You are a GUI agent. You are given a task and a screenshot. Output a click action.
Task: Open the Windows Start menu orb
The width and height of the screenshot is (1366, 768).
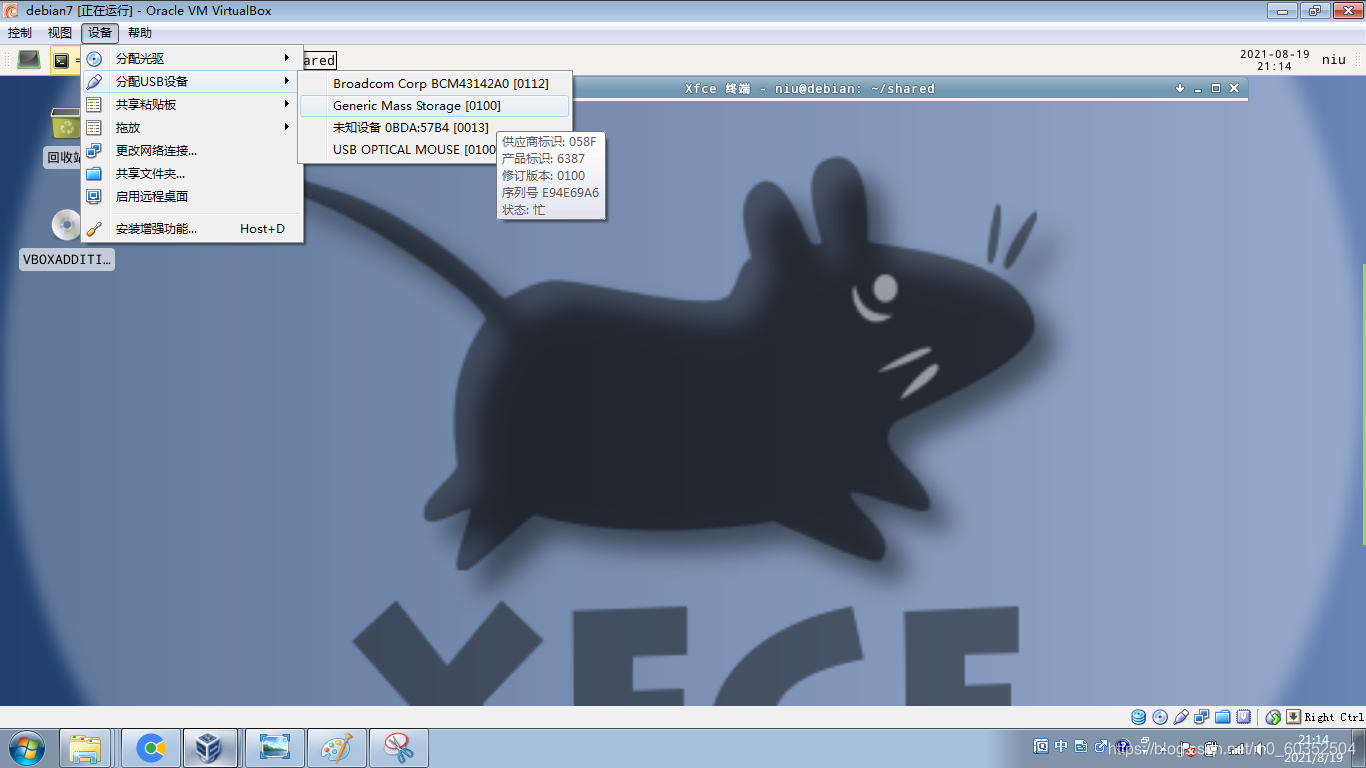(26, 748)
